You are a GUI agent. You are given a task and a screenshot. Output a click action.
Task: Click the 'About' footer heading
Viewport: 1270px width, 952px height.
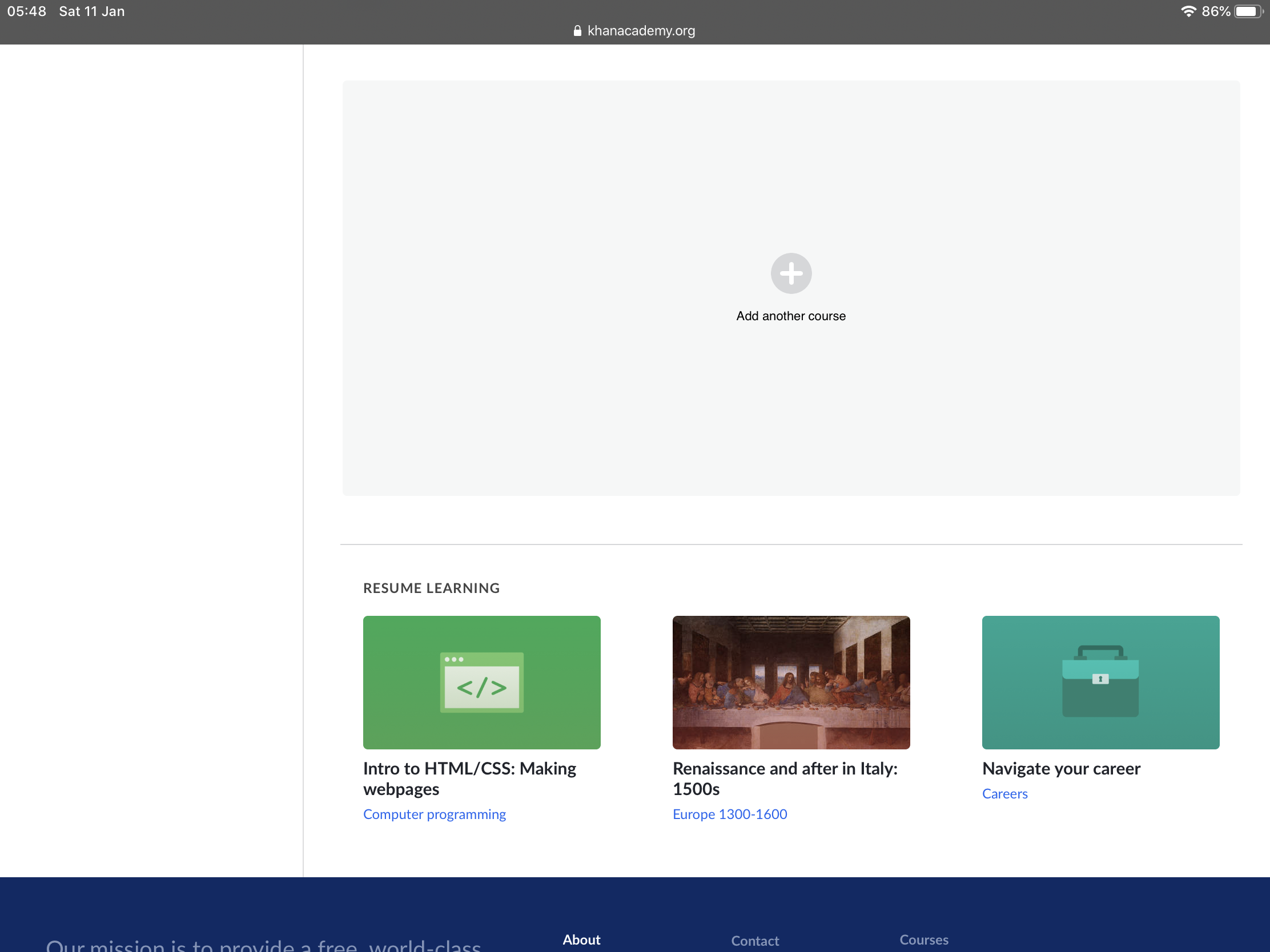[581, 940]
